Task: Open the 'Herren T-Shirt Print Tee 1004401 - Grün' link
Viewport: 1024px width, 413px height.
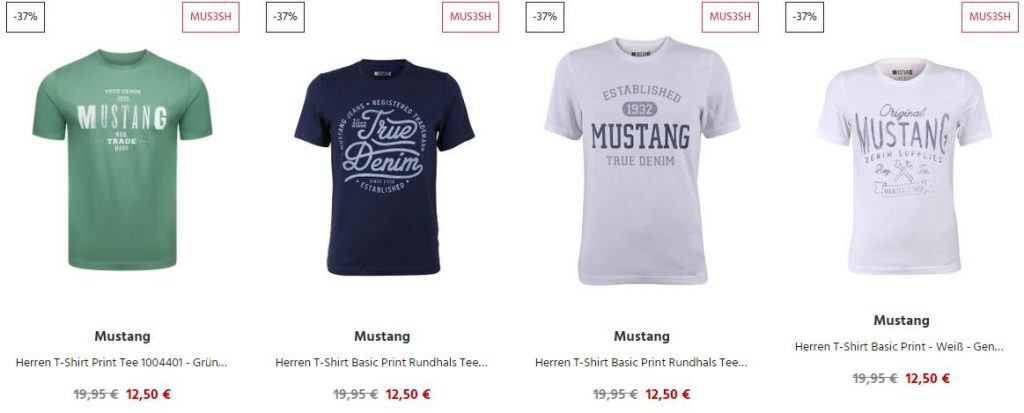Action: click(121, 363)
